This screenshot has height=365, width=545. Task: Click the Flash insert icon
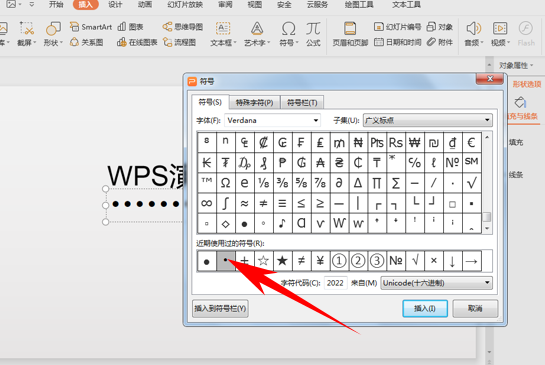tap(526, 33)
